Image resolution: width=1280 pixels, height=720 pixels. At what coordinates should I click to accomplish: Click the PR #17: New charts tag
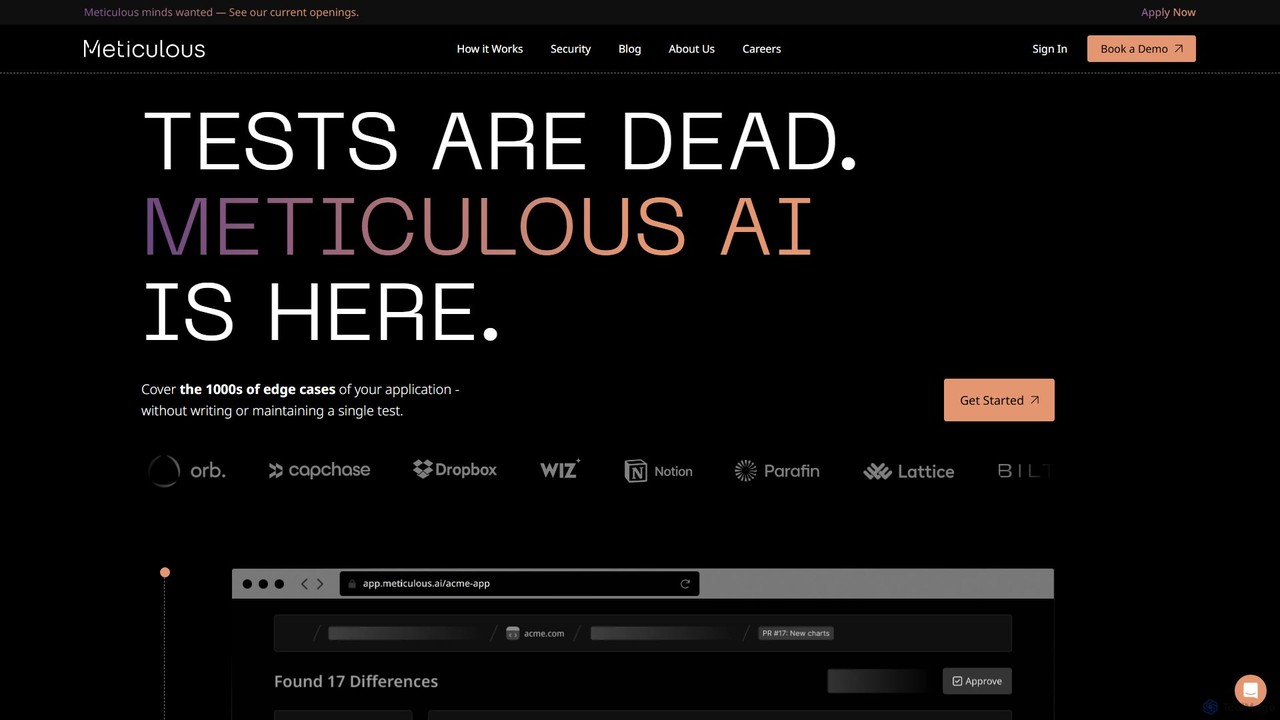click(x=796, y=633)
